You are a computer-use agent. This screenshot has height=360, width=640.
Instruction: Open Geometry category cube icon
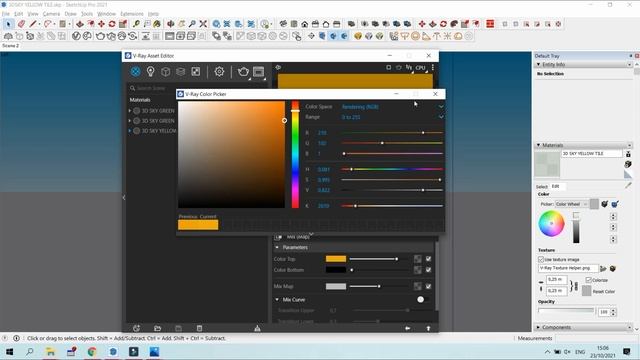click(x=165, y=72)
